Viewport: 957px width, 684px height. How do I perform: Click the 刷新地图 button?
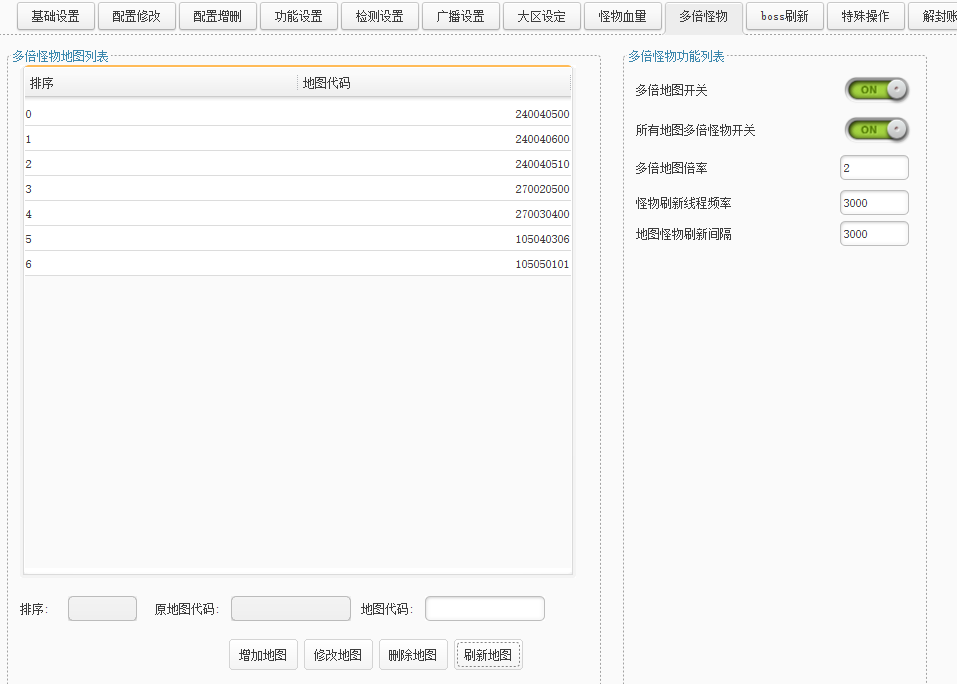pos(488,655)
